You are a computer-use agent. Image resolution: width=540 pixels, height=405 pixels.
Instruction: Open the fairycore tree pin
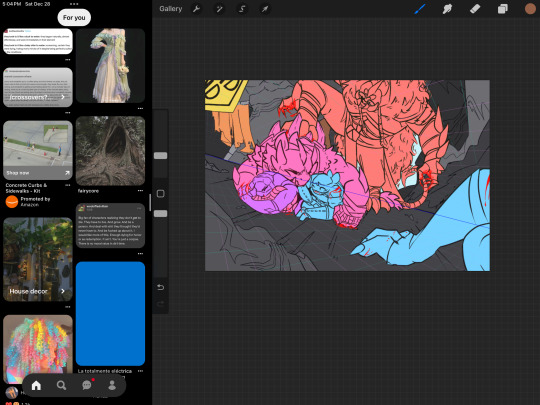click(x=110, y=151)
